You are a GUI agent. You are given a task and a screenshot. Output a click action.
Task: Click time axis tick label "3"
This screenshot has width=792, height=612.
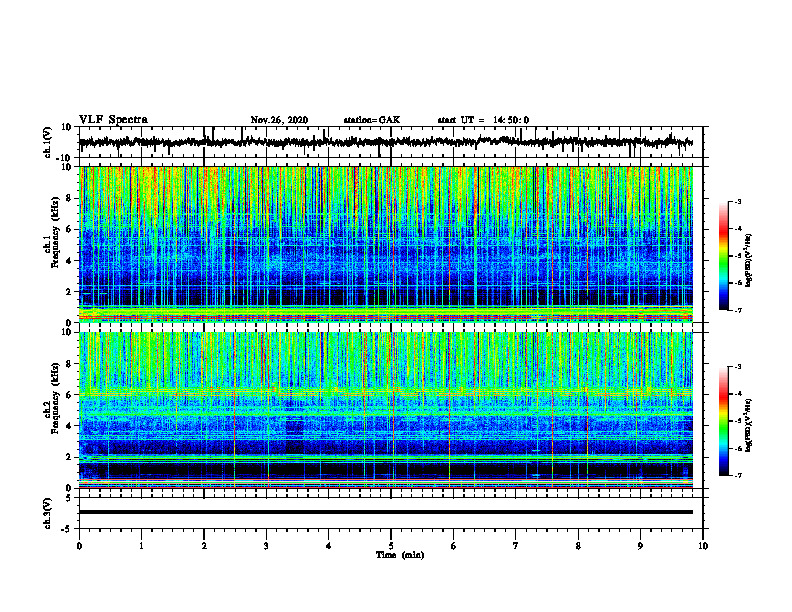tap(266, 546)
